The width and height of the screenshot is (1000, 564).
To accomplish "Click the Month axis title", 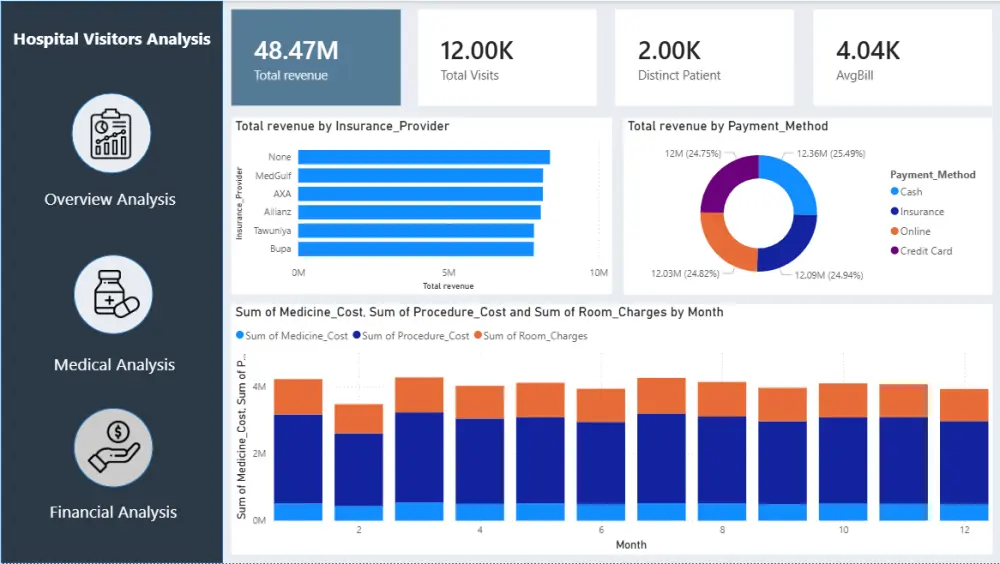I will 631,545.
